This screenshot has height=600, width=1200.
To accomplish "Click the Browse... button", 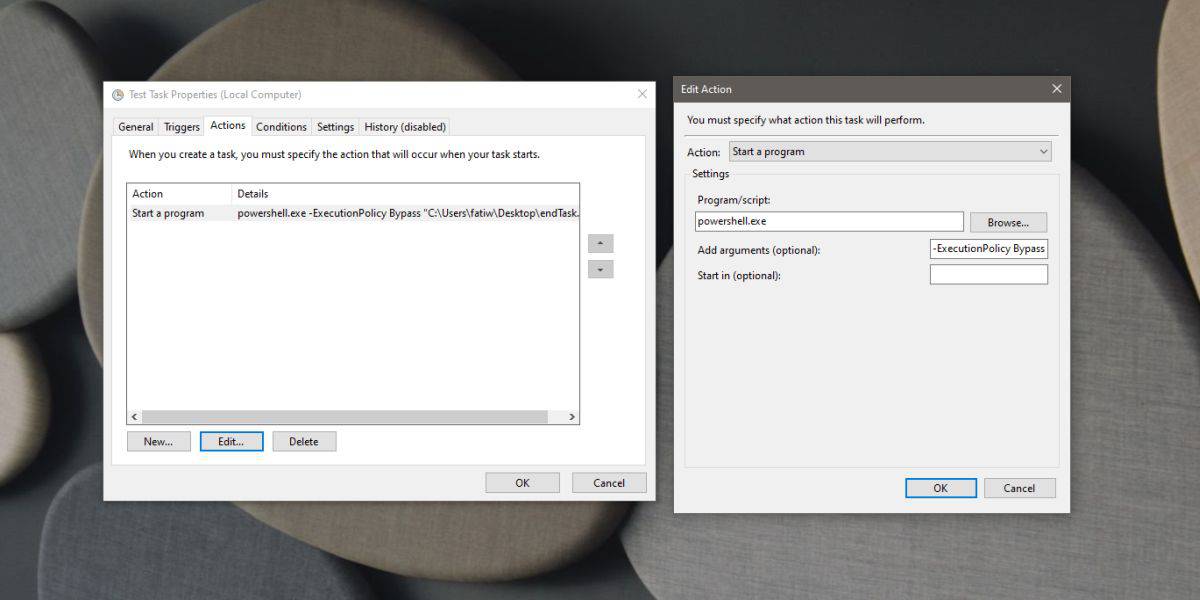I will tap(1008, 222).
